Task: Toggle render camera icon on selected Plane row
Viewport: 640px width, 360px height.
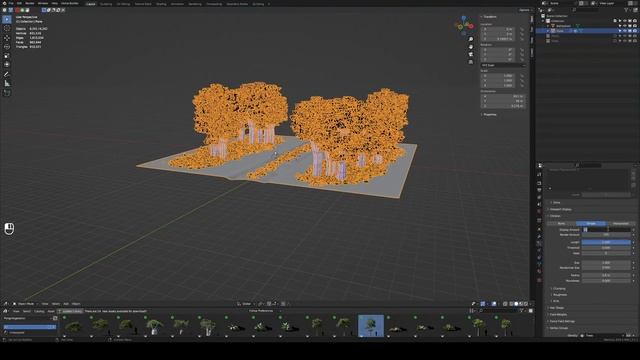Action: coord(634,31)
